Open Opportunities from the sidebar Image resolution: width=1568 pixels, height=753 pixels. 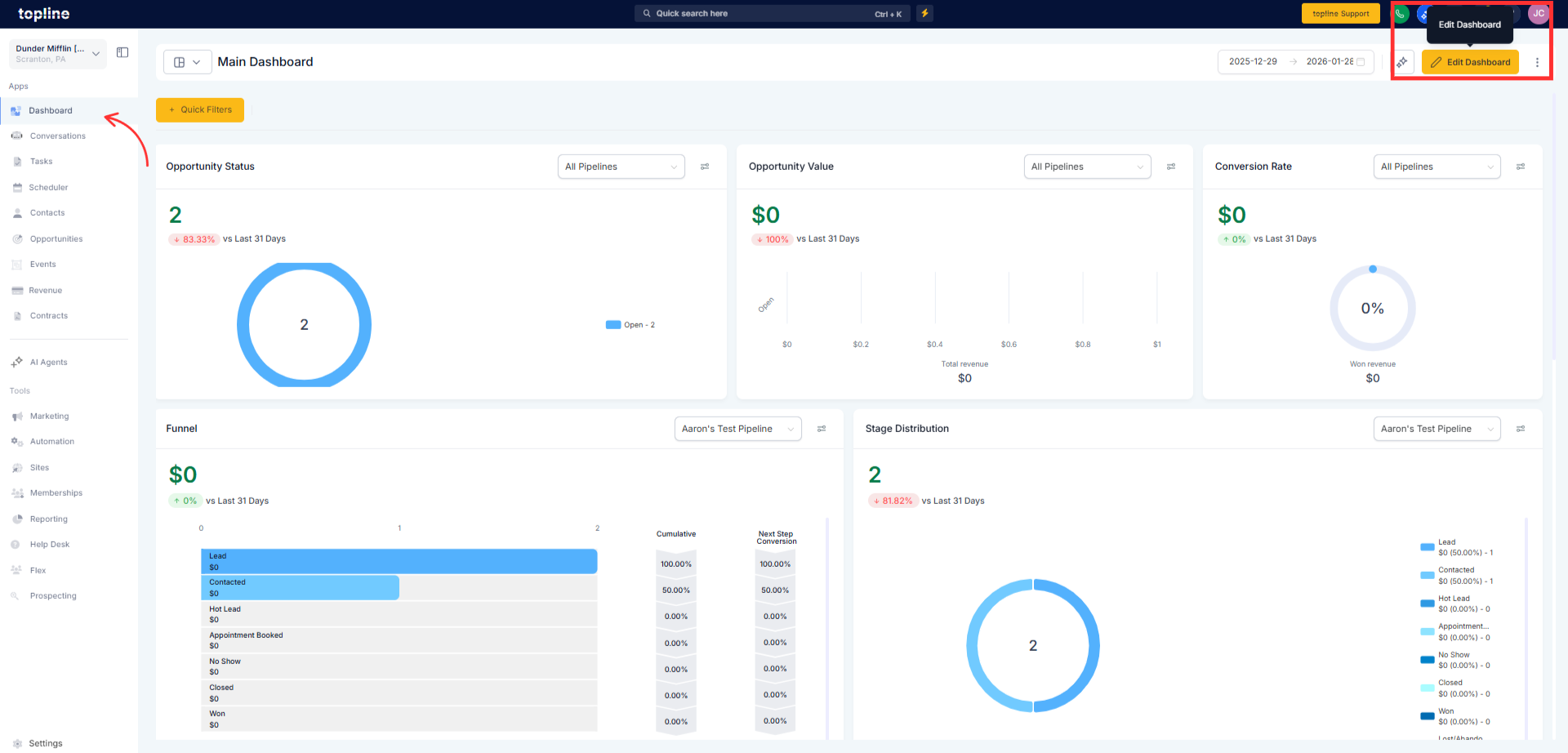point(56,239)
